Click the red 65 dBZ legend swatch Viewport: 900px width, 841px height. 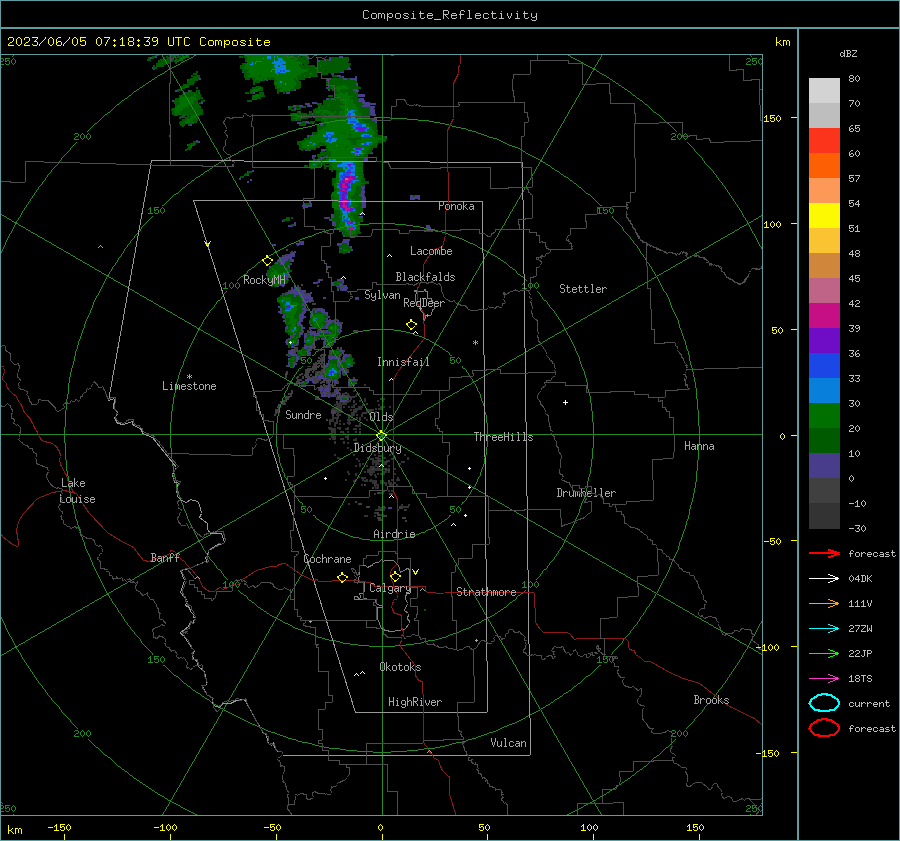tap(824, 141)
